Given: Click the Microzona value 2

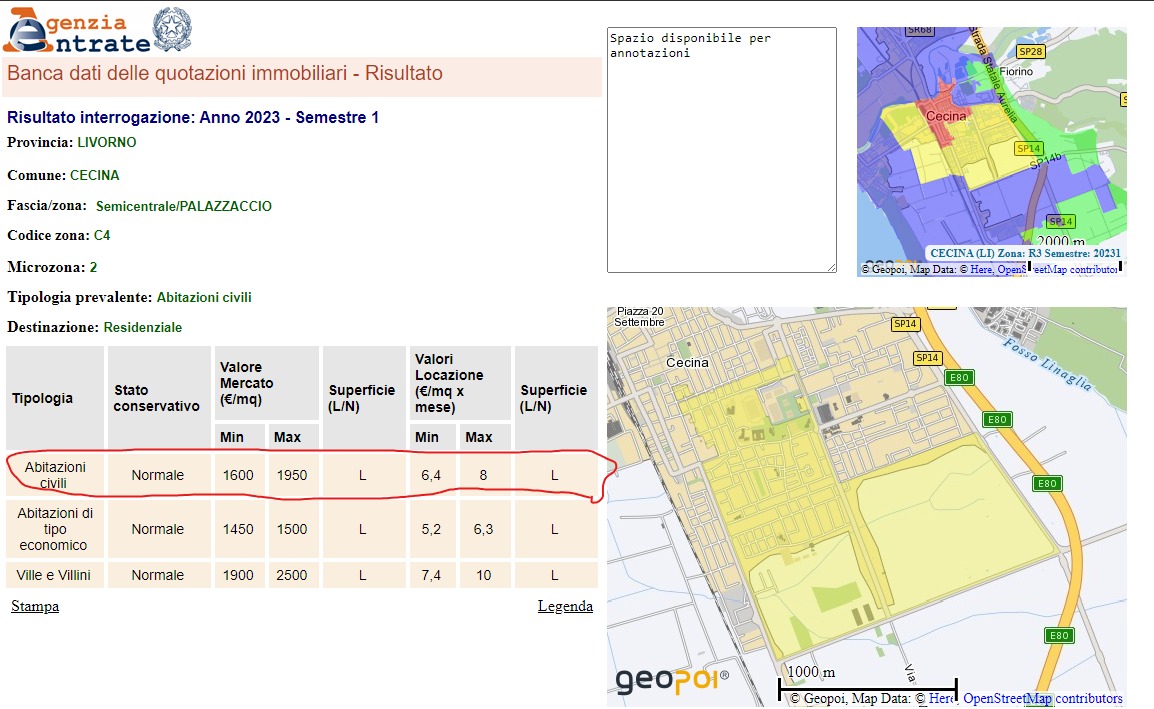Looking at the screenshot, I should click(93, 267).
